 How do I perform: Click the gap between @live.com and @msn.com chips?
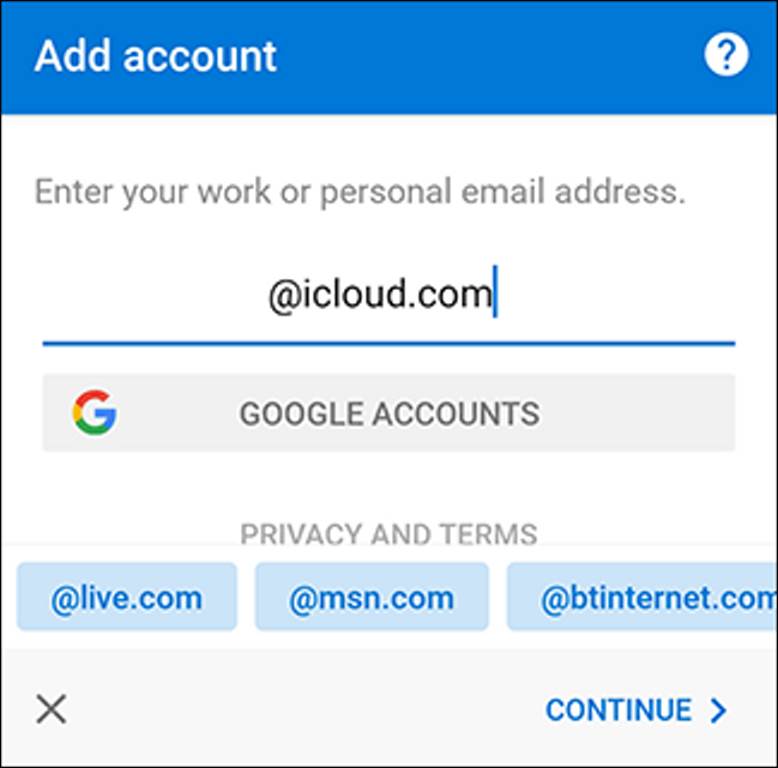point(246,598)
